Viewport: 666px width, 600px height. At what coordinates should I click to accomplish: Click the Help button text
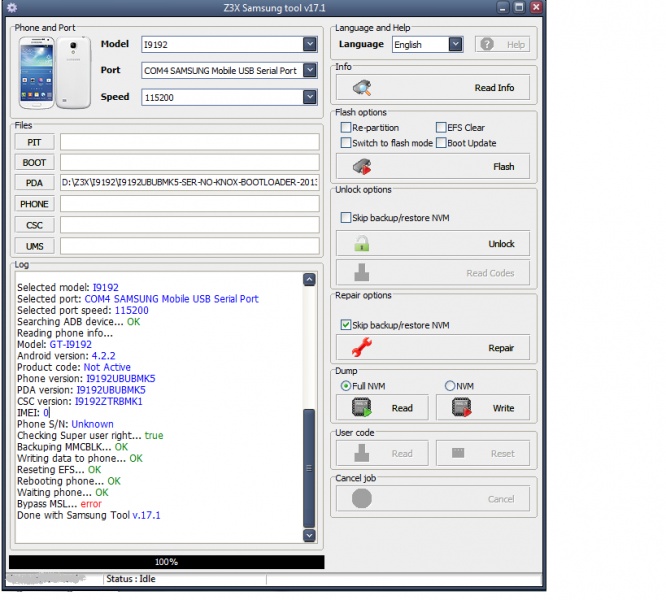[516, 45]
